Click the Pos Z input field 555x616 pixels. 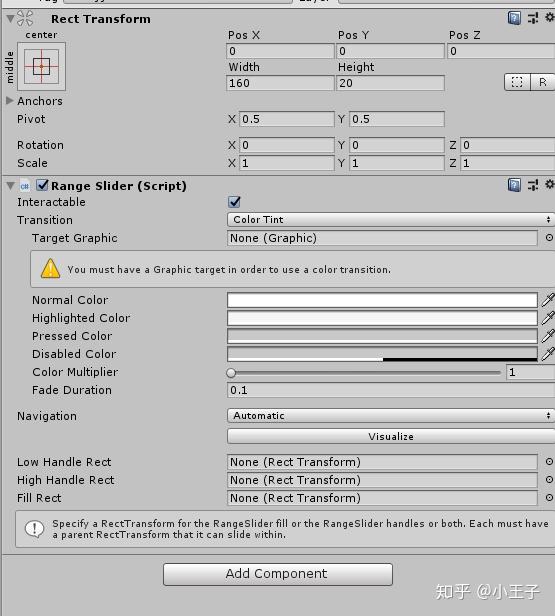[x=501, y=51]
